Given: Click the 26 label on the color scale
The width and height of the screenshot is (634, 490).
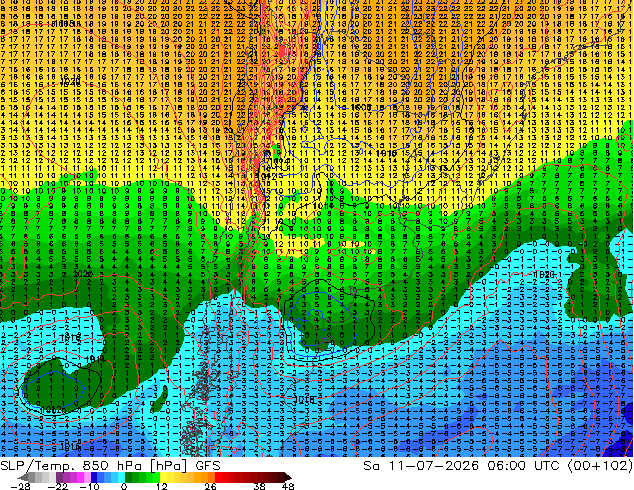Looking at the screenshot, I should tap(210, 486).
